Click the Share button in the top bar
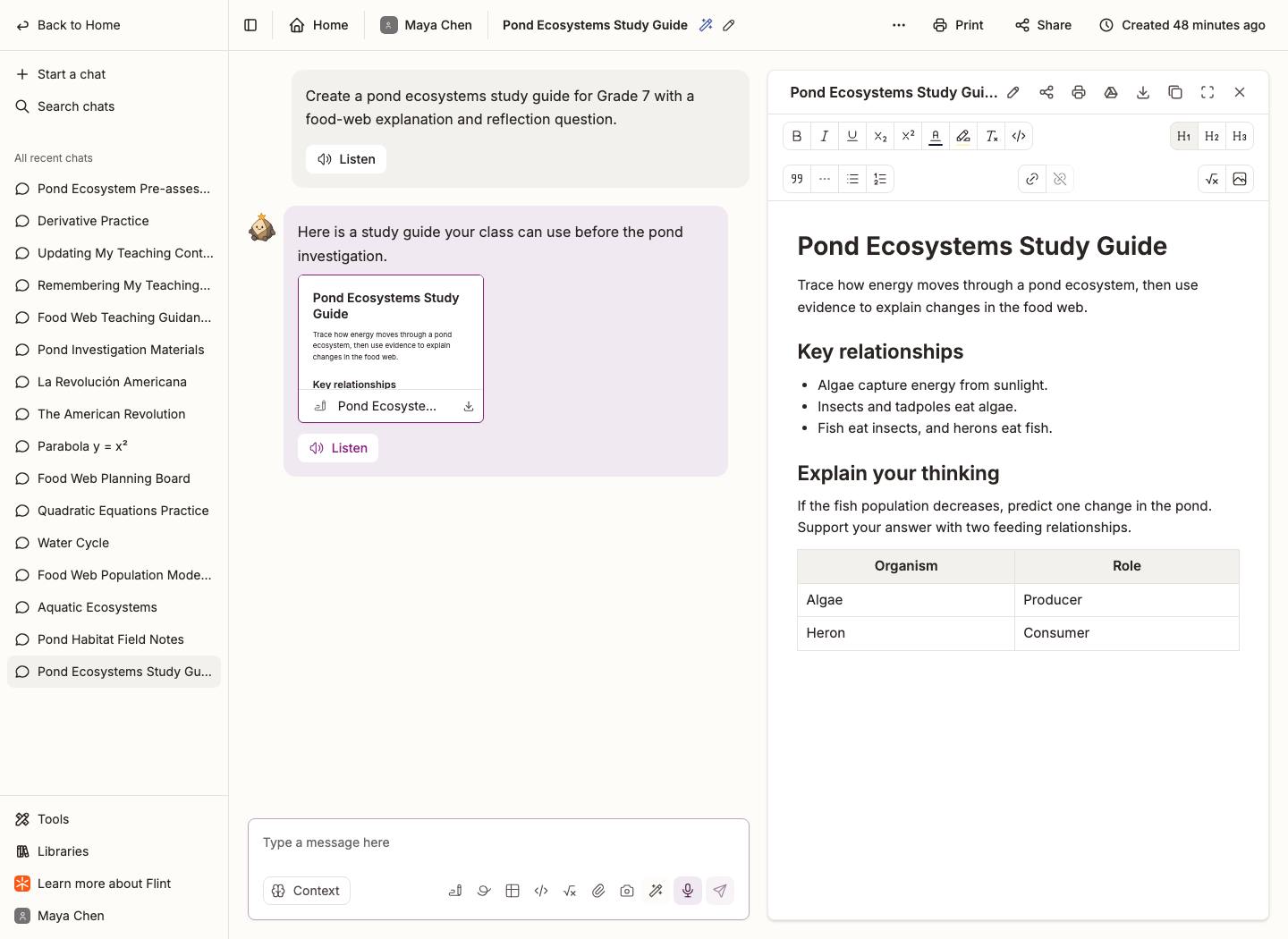This screenshot has height=939, width=1288. click(x=1043, y=25)
